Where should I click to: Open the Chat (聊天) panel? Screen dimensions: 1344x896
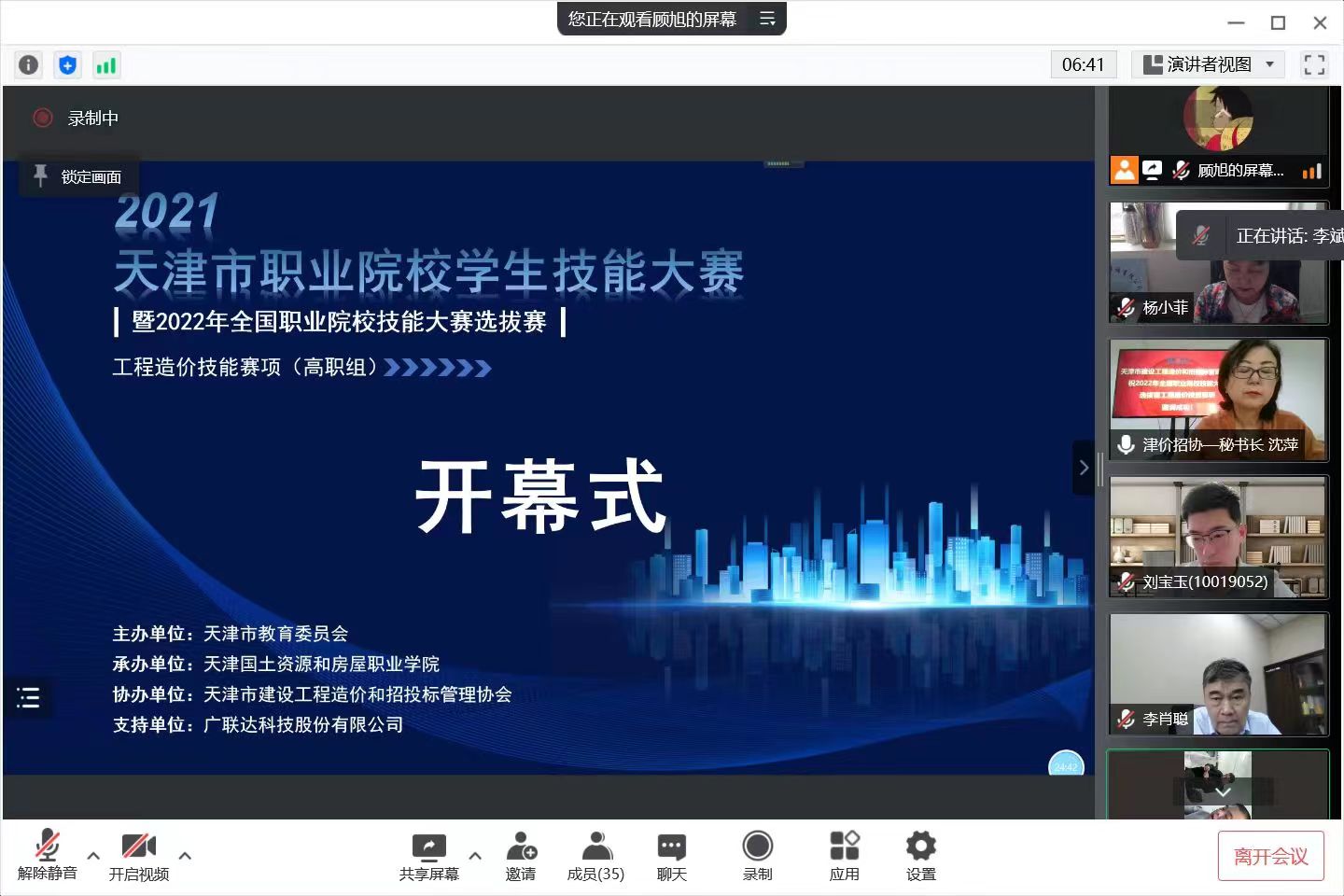671,856
